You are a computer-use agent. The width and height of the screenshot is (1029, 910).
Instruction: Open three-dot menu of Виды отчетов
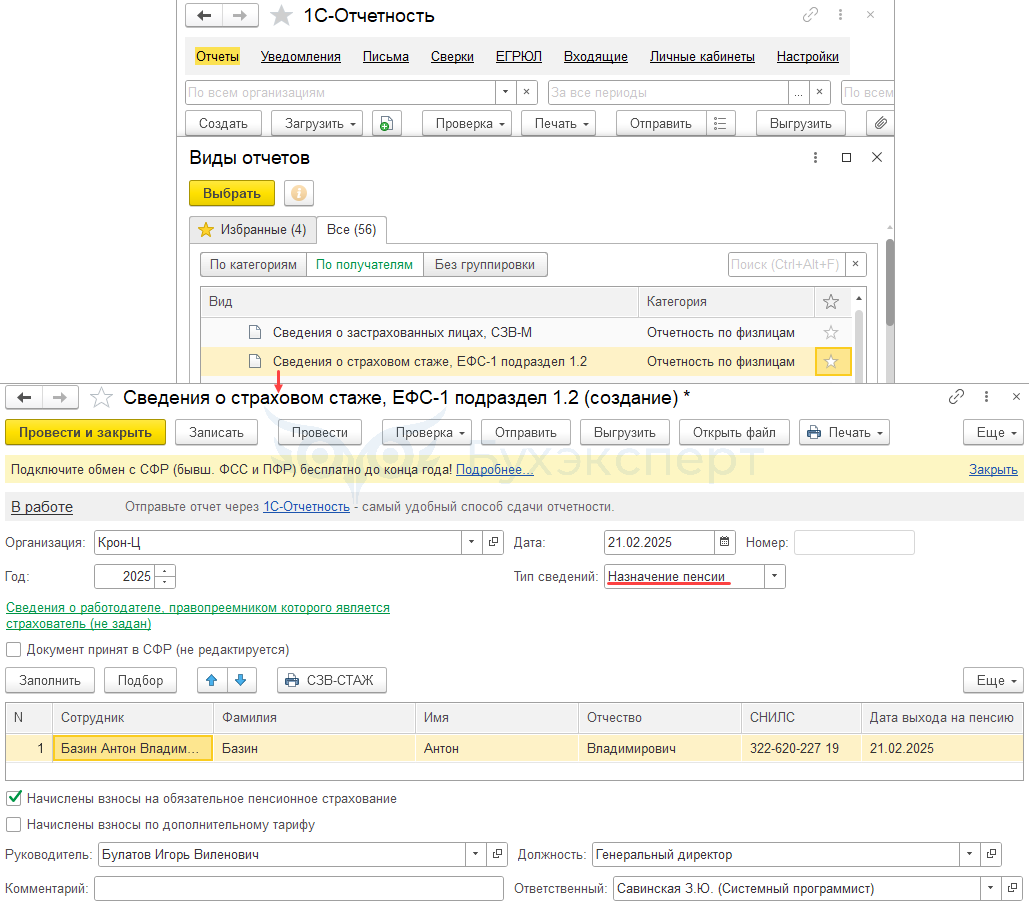pos(815,157)
